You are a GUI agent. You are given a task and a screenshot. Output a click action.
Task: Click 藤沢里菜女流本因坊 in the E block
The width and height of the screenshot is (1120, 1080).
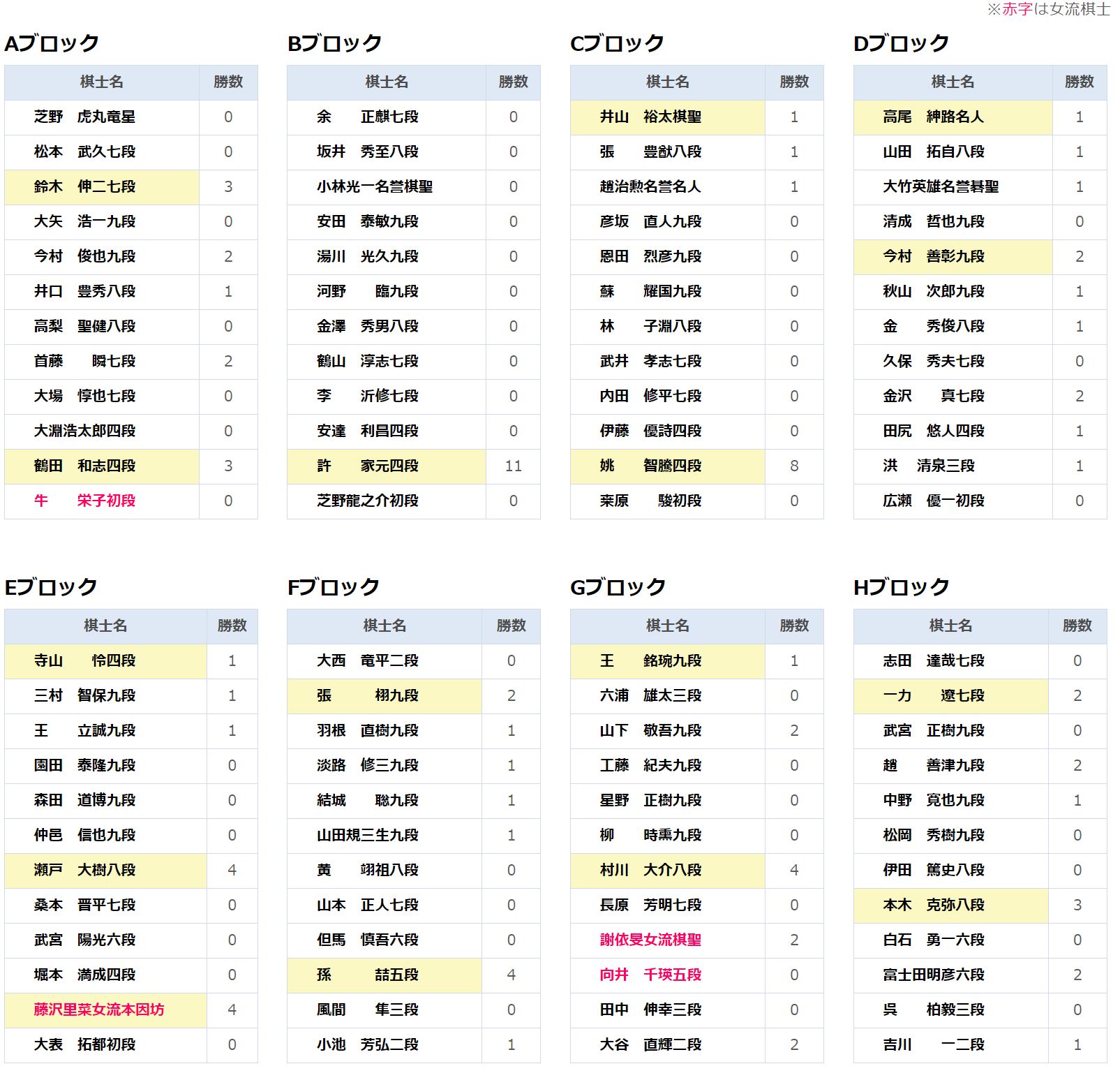tap(99, 1010)
